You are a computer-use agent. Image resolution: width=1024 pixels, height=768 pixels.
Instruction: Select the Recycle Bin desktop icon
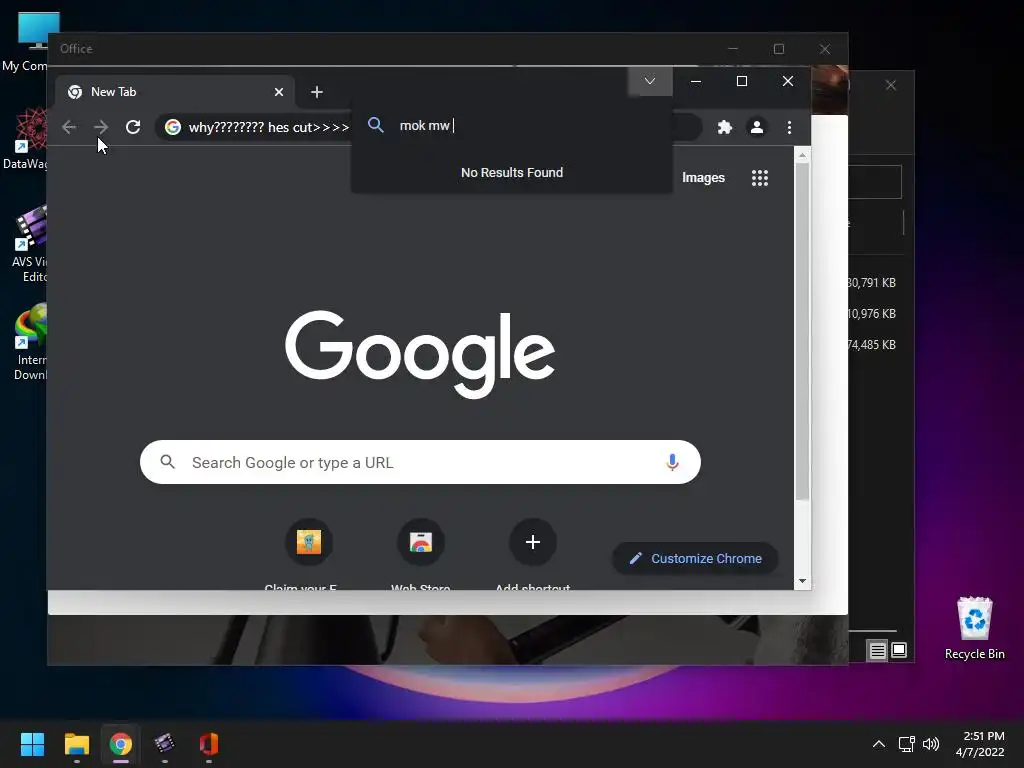pos(975,628)
